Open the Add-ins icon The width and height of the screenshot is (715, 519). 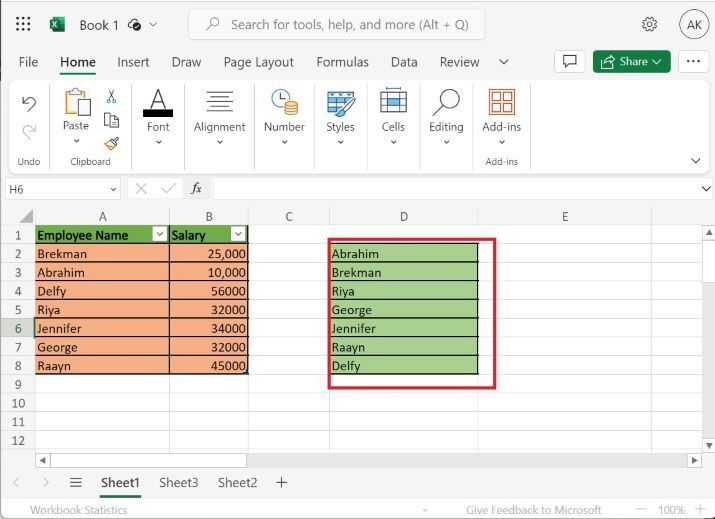[502, 101]
